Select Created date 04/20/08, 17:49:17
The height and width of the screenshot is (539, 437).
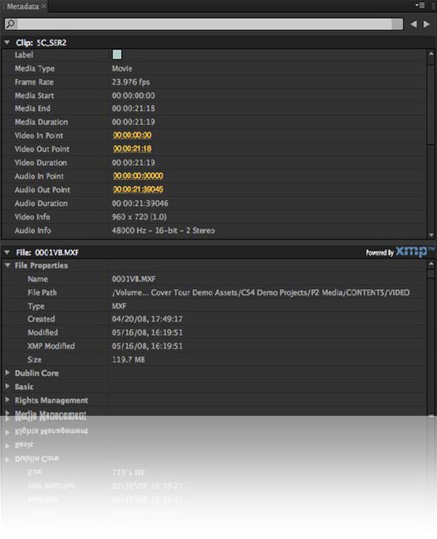click(x=147, y=319)
